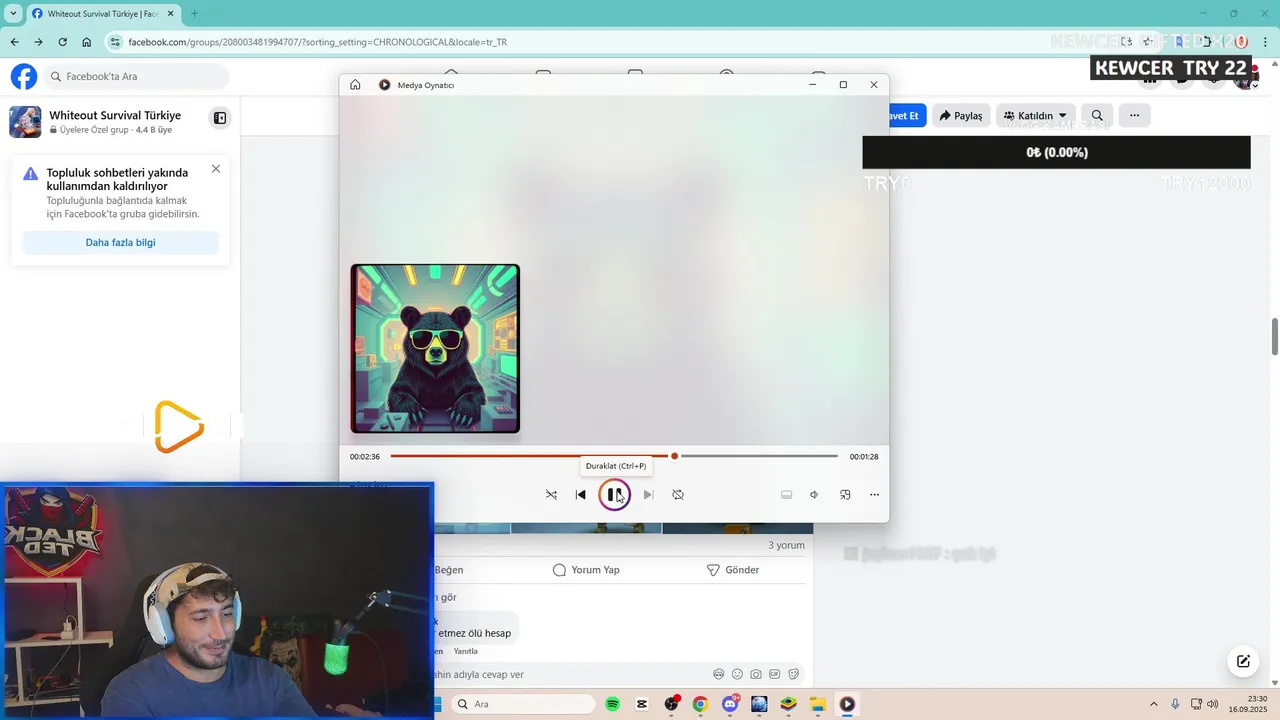Open Facebook home via logo
The image size is (1280, 720).
24,76
